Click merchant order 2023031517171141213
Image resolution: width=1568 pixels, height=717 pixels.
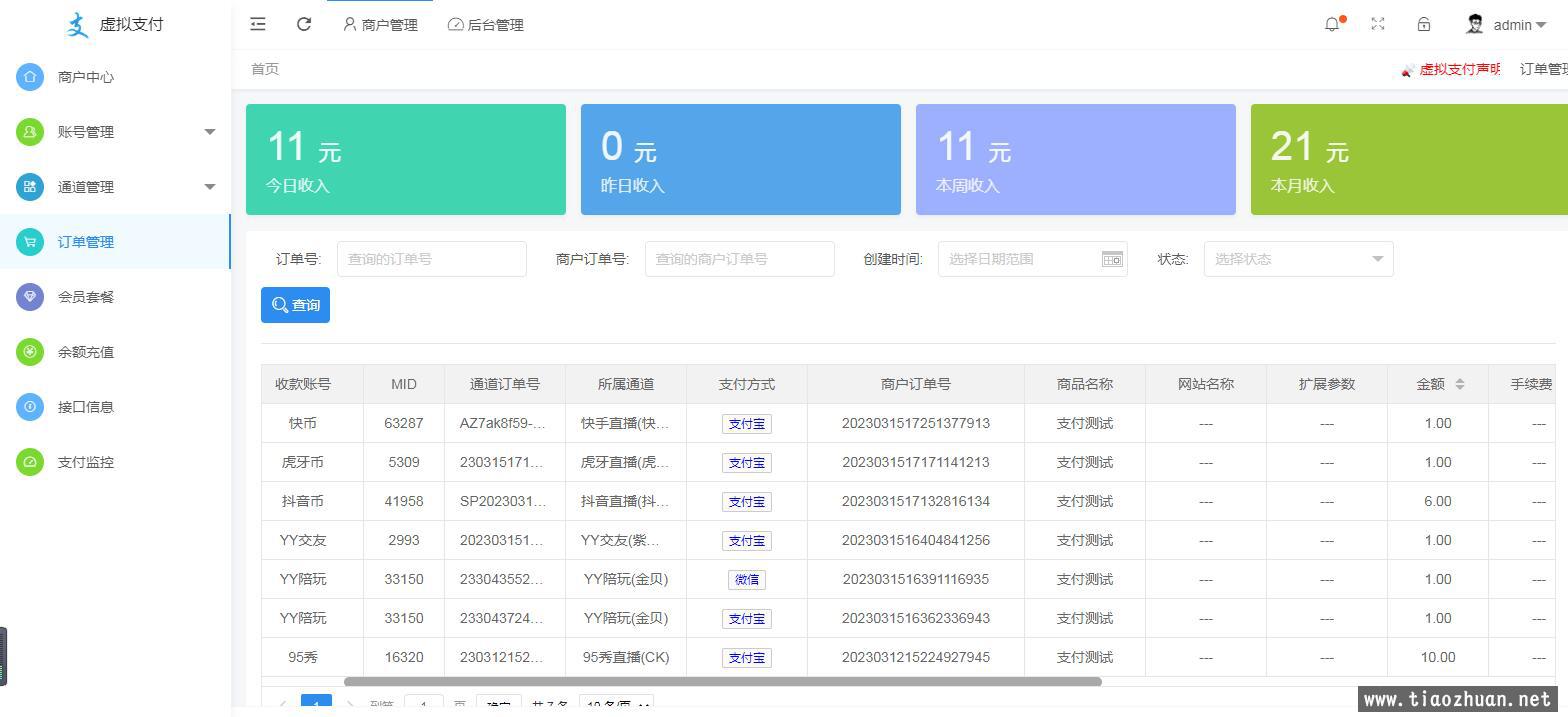[x=916, y=462]
